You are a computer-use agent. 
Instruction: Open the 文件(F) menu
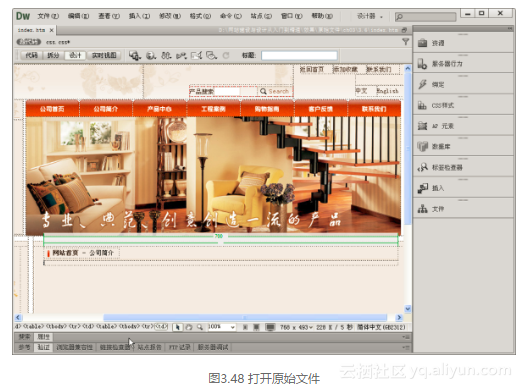(x=48, y=16)
